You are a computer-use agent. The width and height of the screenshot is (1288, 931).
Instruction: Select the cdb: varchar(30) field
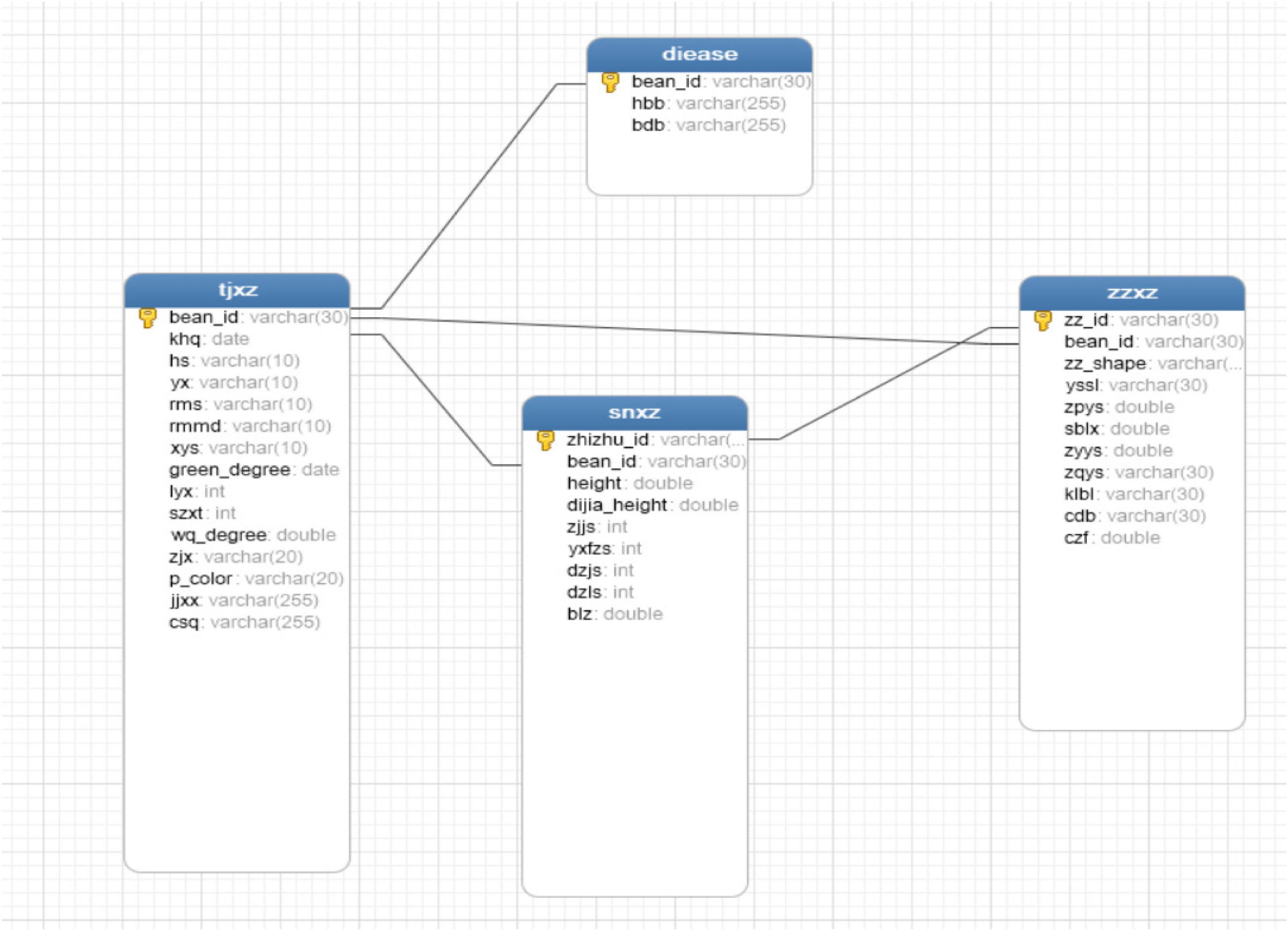click(x=1135, y=516)
